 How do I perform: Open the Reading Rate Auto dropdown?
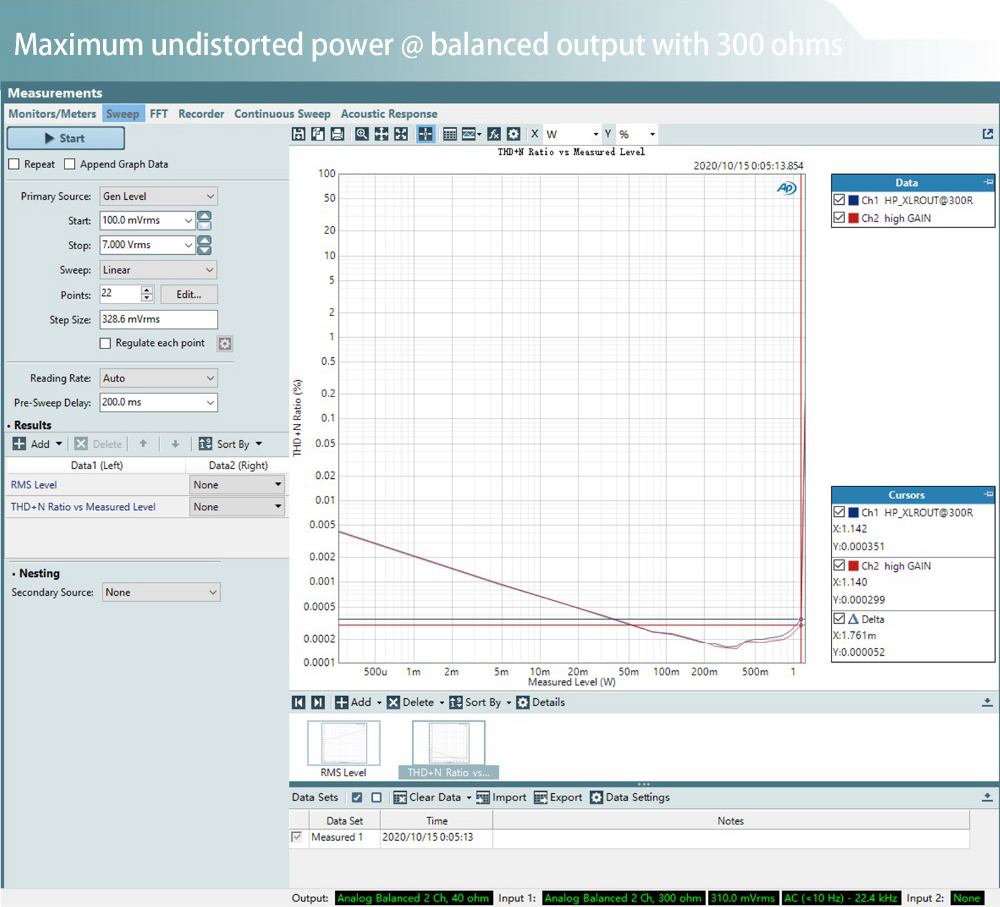159,379
